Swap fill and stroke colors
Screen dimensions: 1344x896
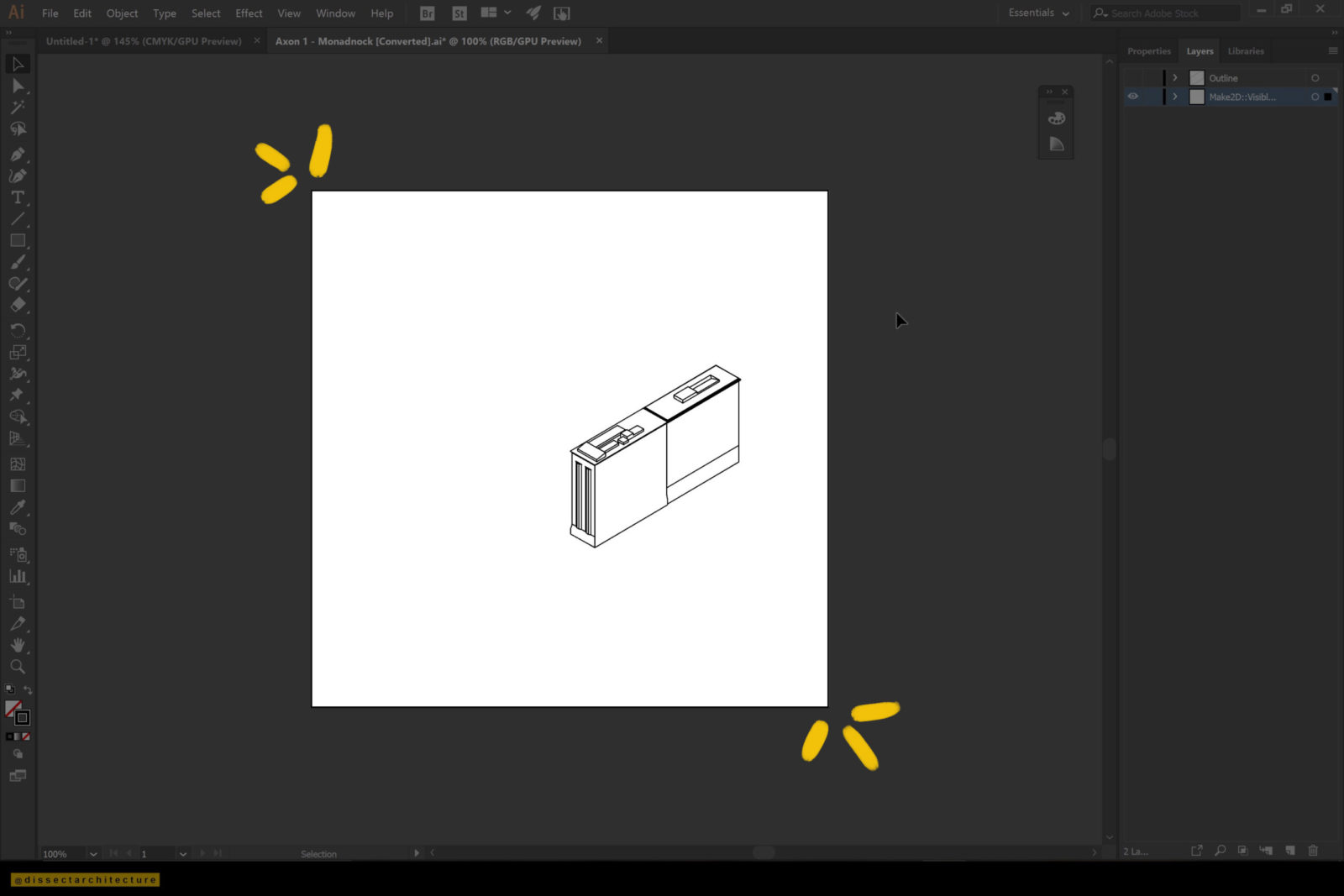(28, 690)
